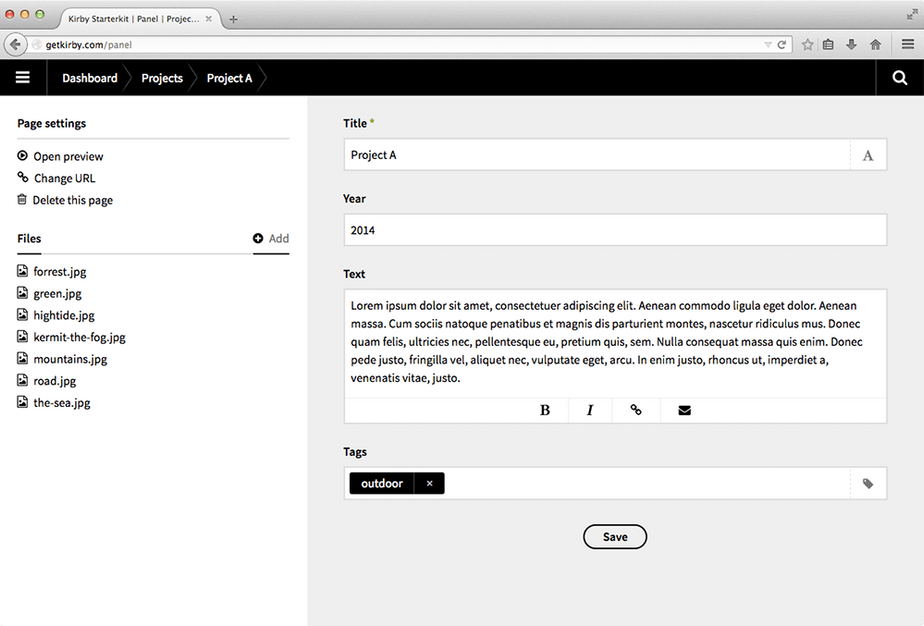924x626 pixels.
Task: Click inside the Year input field
Action: (615, 230)
